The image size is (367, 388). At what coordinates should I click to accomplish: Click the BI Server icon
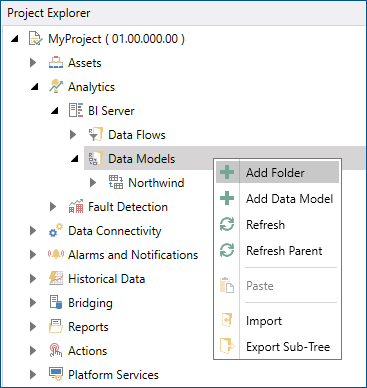click(x=76, y=110)
